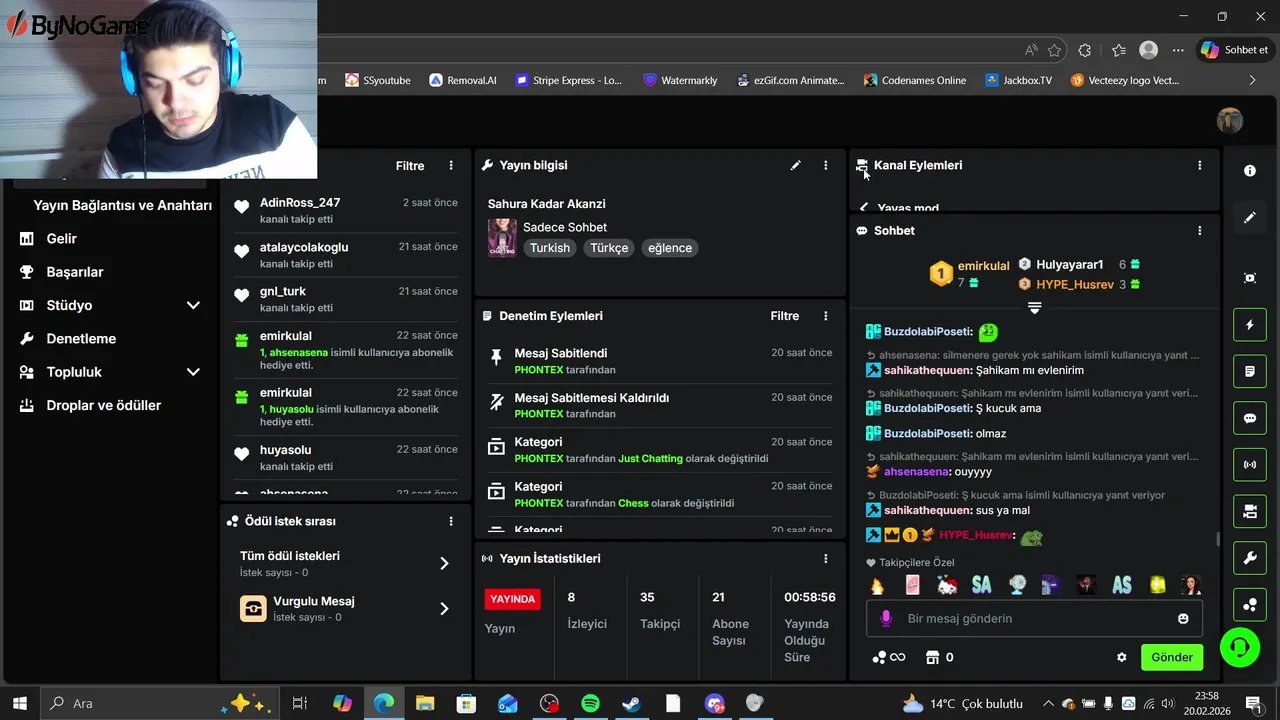This screenshot has width=1280, height=720.
Task: Add this page to browser favorites
Action: [x=1055, y=50]
